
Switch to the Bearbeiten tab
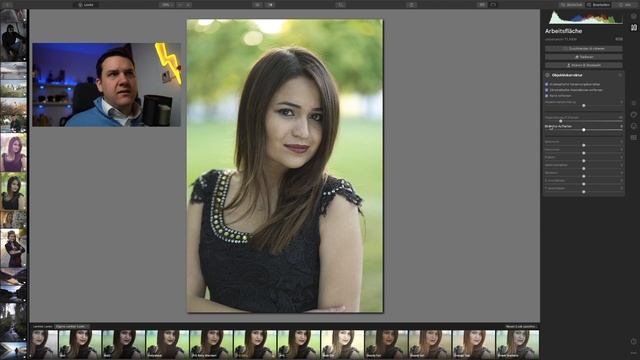point(599,4)
